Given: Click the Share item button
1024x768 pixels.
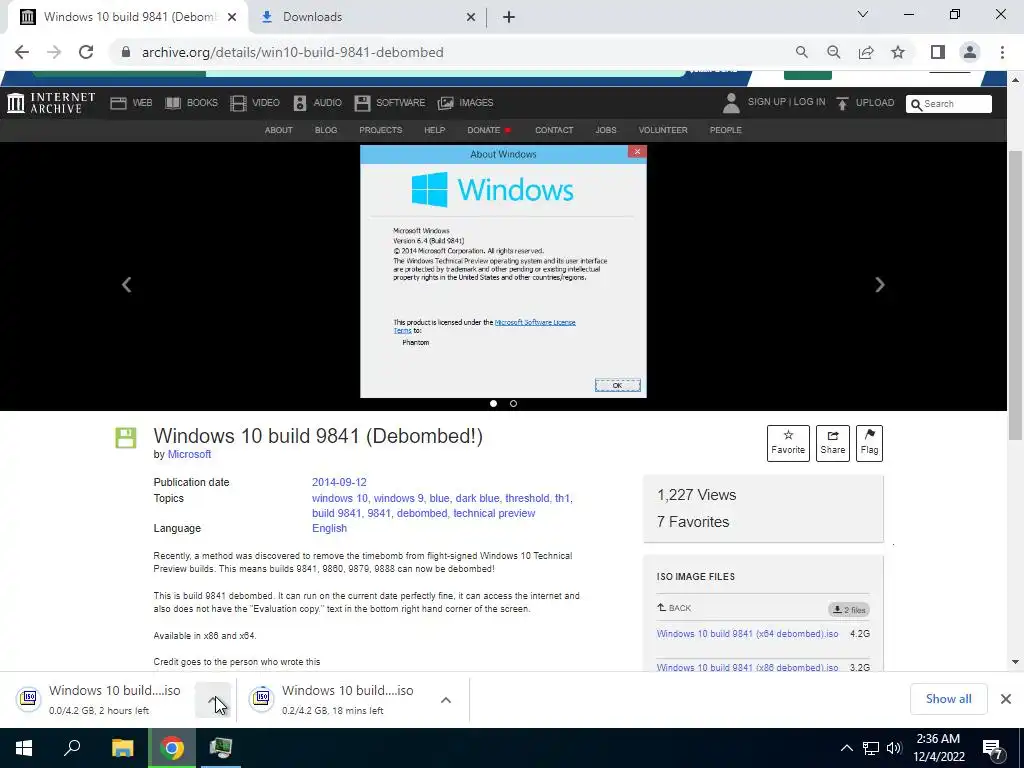Looking at the screenshot, I should [x=833, y=443].
